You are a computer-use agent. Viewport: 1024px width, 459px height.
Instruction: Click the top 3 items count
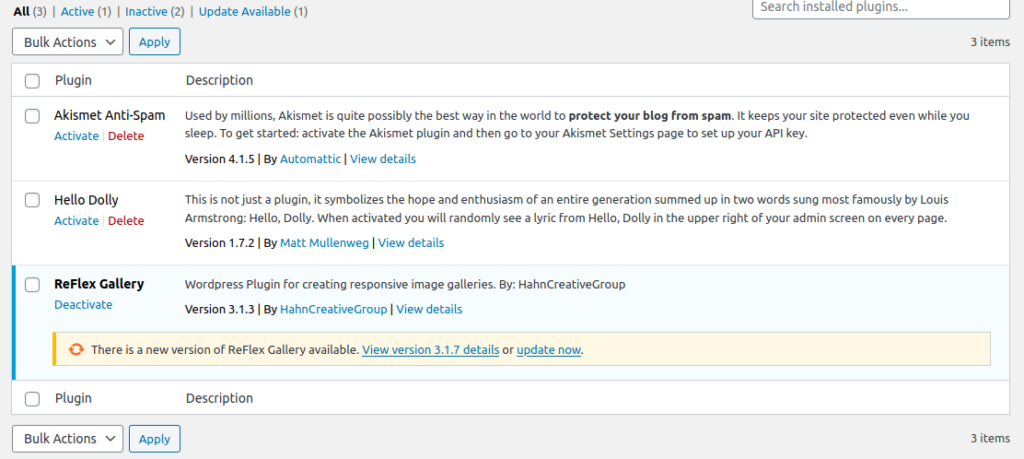pos(990,42)
